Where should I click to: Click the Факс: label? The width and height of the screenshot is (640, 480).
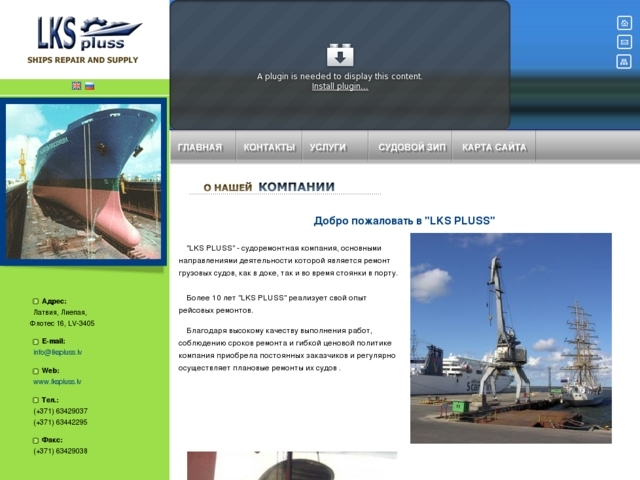pyautogui.click(x=52, y=440)
